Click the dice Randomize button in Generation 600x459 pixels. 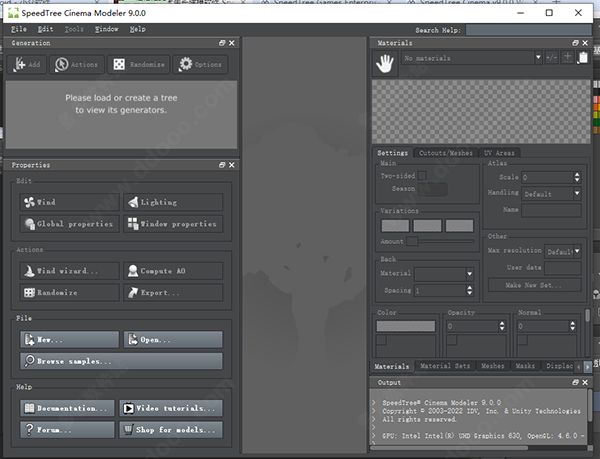point(139,64)
